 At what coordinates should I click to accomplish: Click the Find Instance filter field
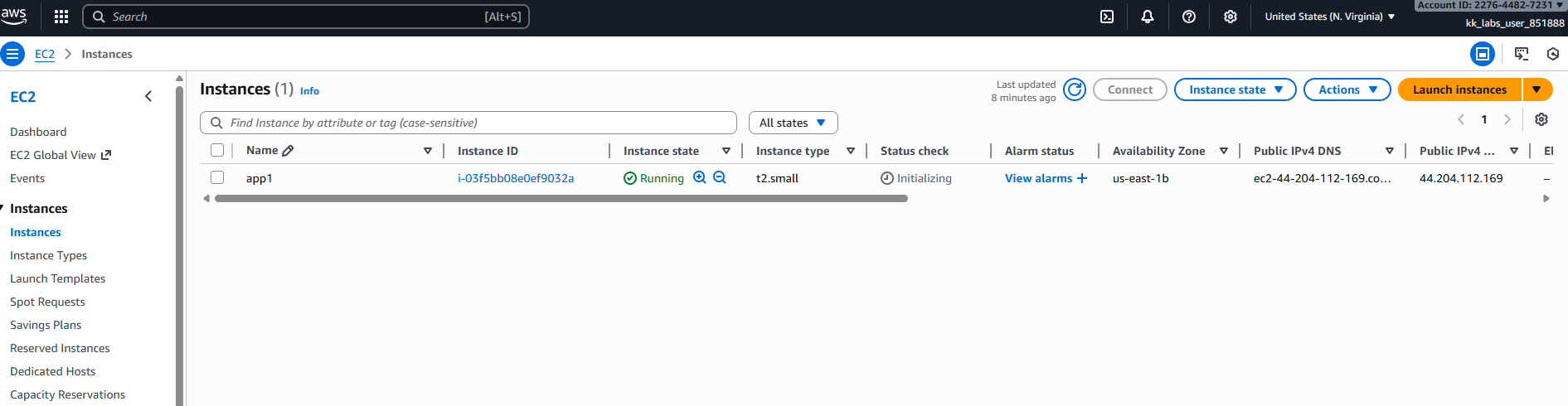point(468,123)
